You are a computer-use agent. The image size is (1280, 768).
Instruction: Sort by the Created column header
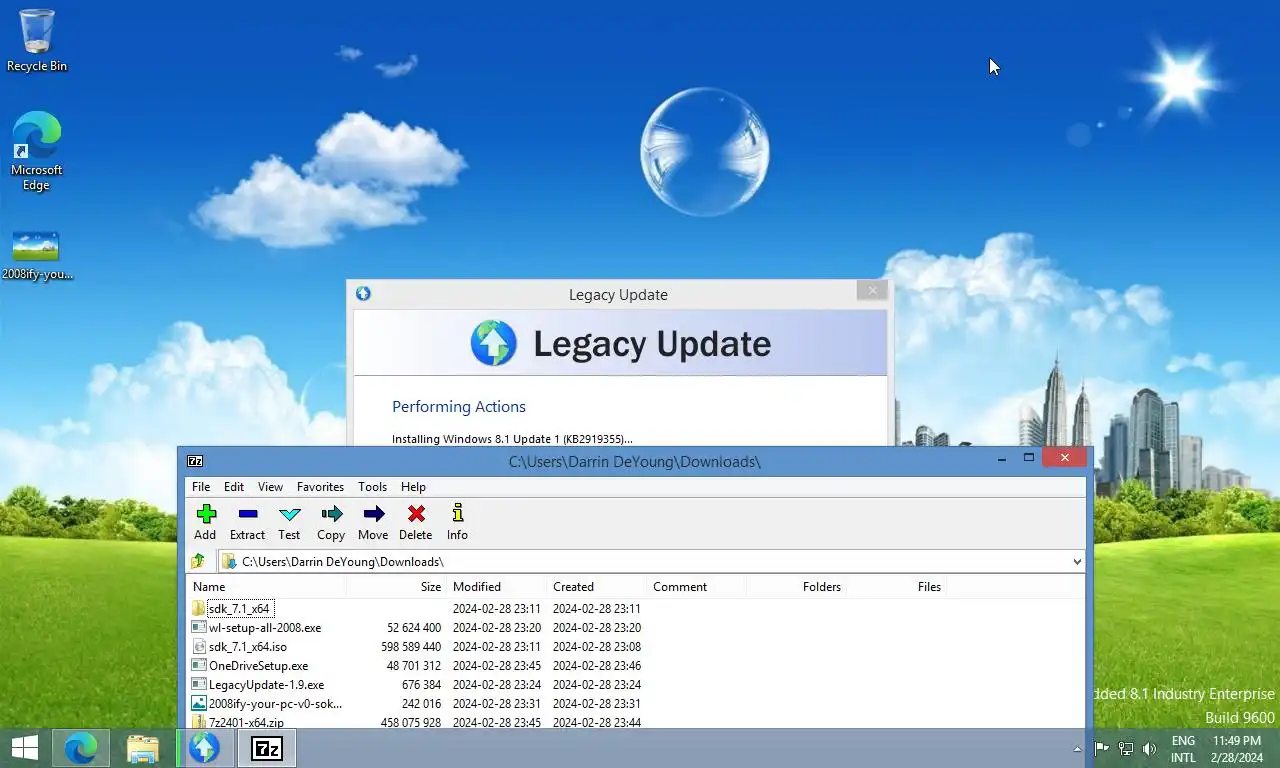pos(596,586)
